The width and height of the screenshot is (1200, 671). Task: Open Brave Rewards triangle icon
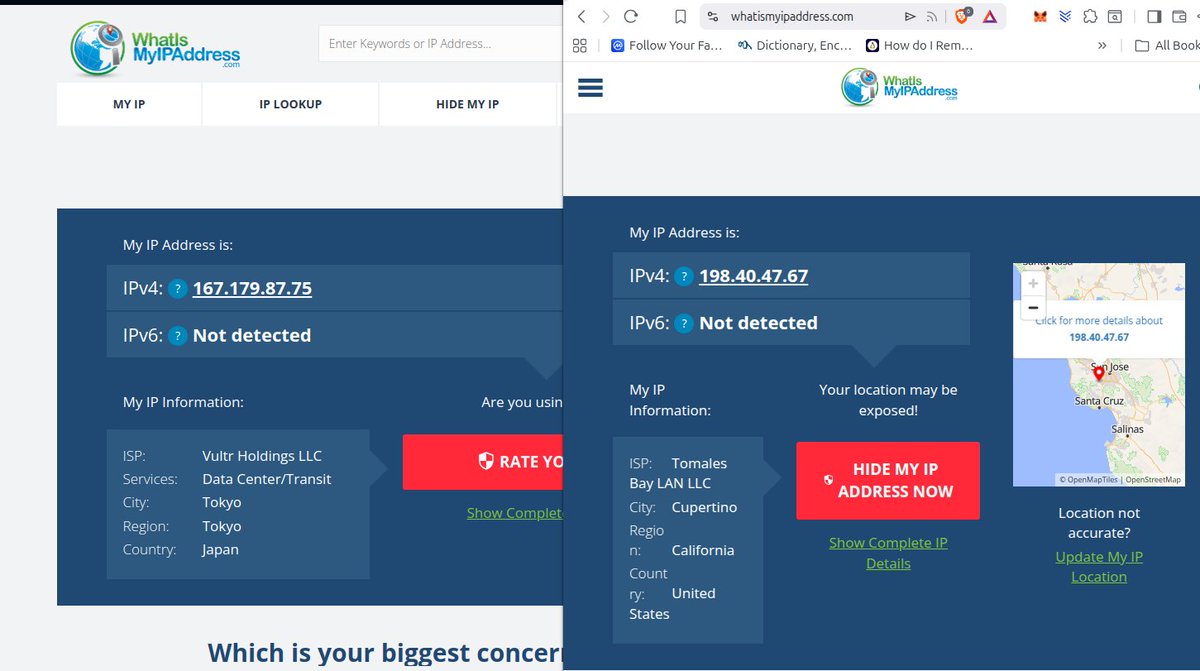click(989, 16)
